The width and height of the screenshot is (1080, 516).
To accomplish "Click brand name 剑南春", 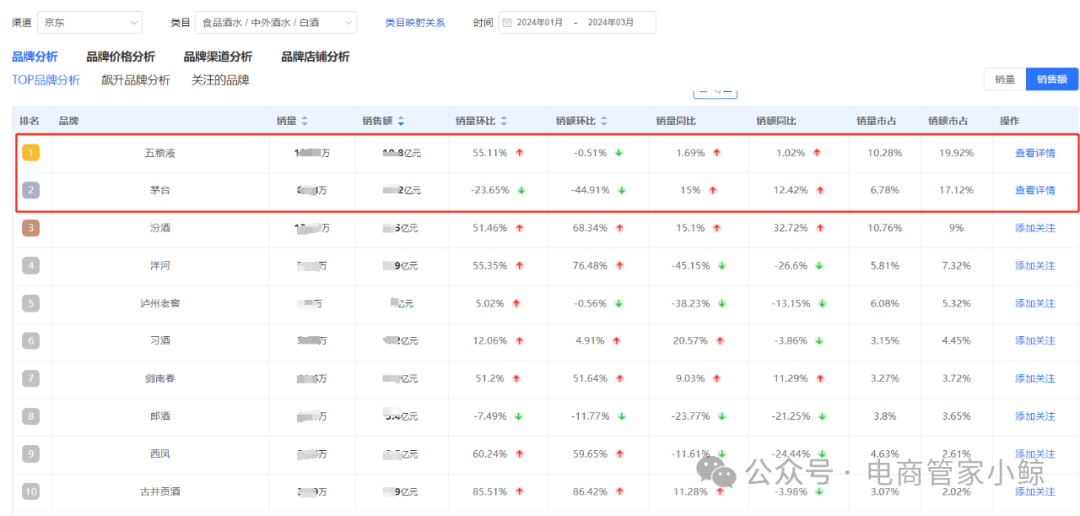I will click(160, 378).
